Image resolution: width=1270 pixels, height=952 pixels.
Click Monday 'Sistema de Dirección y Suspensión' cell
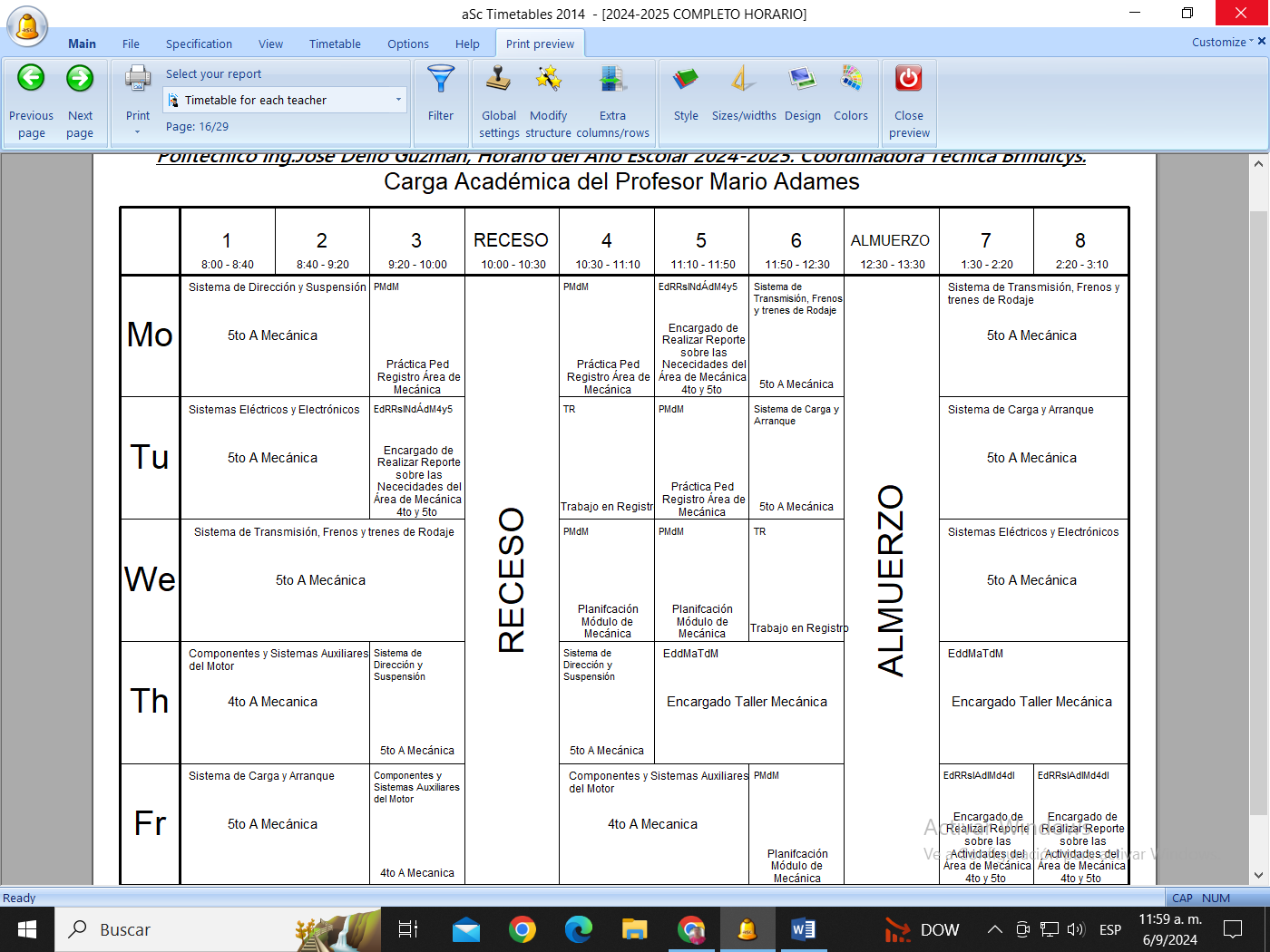275,335
